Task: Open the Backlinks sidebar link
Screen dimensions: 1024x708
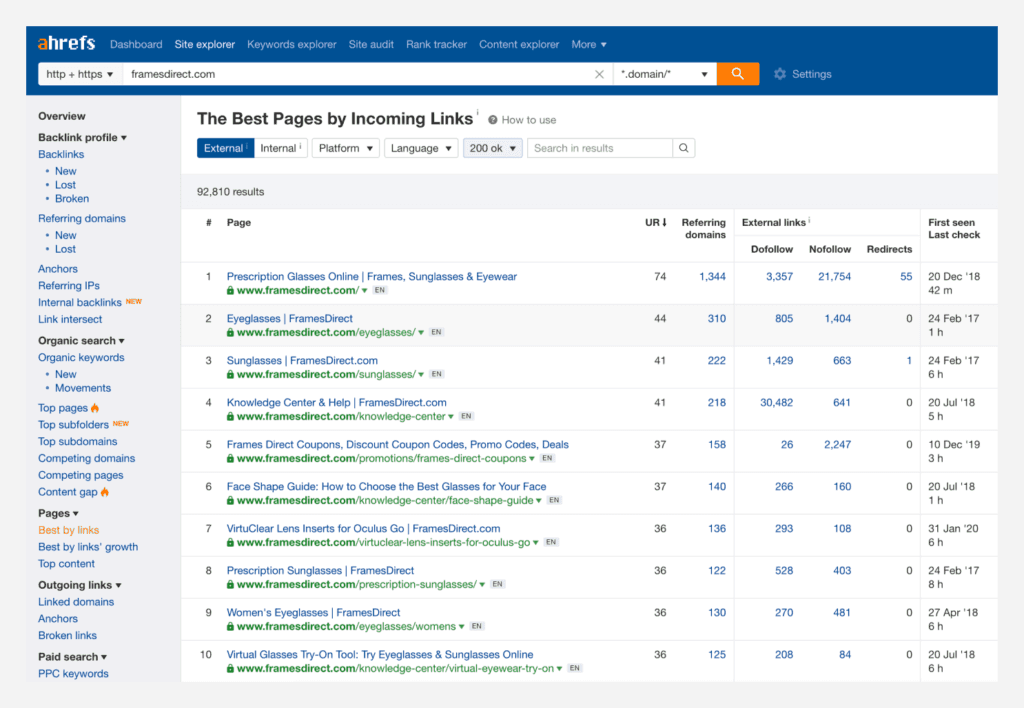Action: [x=61, y=154]
